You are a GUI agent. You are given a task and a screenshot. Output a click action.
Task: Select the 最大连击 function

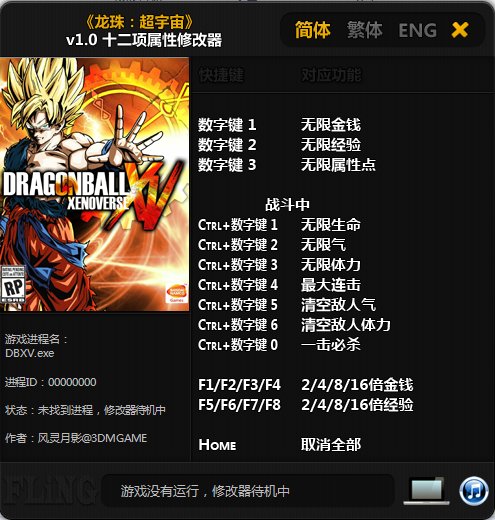[x=331, y=285]
